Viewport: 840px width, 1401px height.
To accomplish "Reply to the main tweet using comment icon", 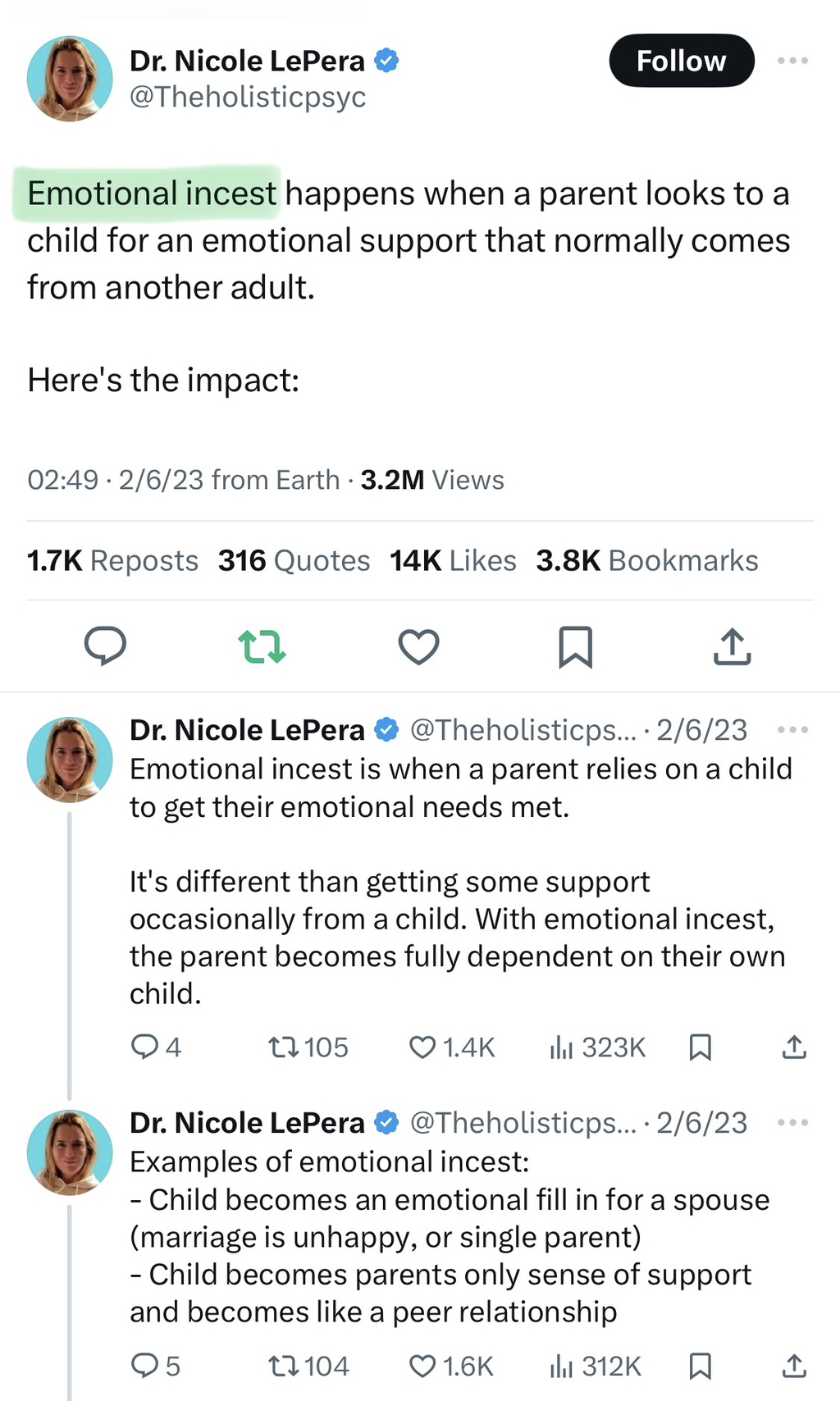I will (105, 646).
